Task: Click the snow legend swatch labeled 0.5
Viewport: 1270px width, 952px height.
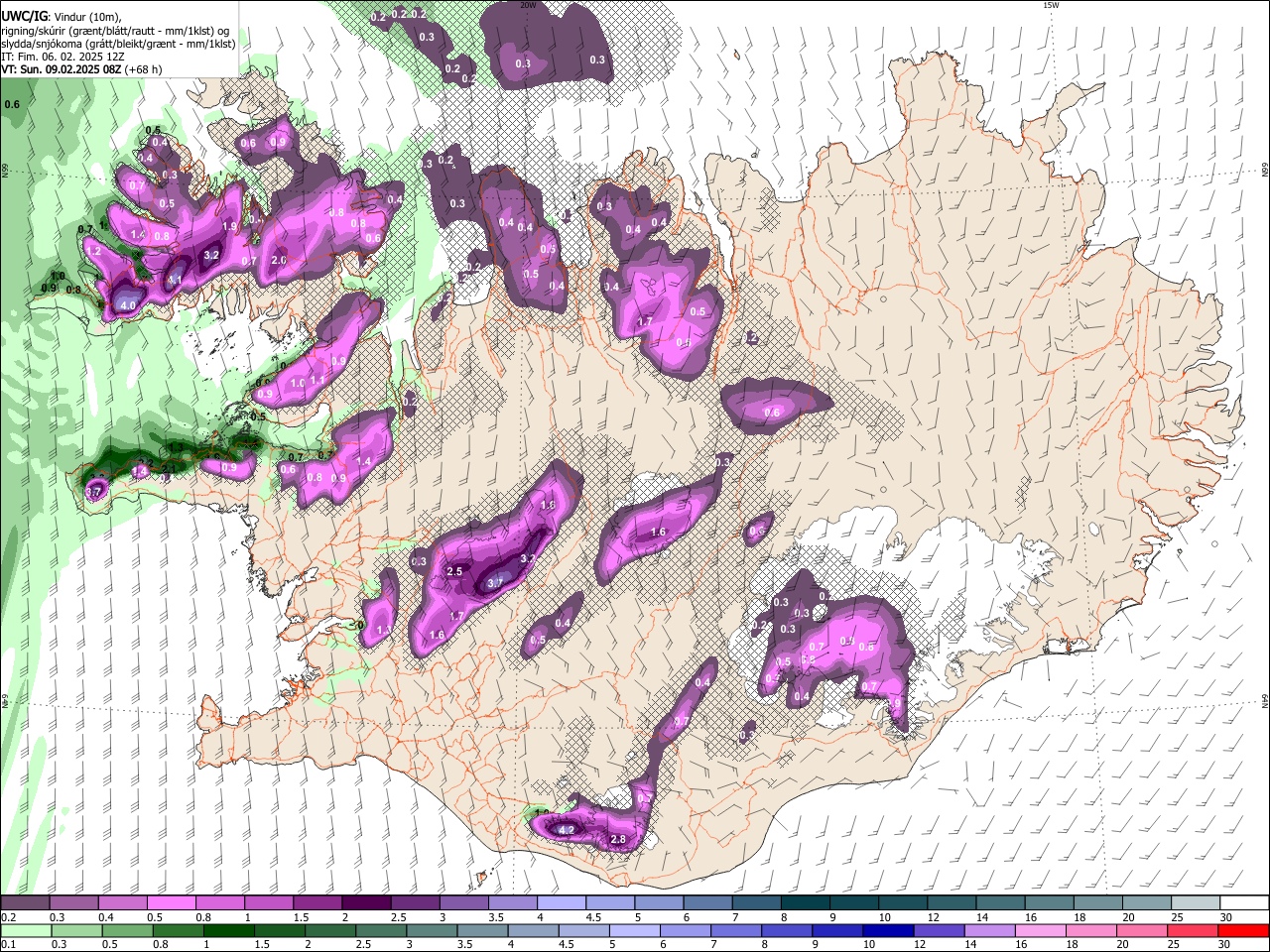Action: 171,903
